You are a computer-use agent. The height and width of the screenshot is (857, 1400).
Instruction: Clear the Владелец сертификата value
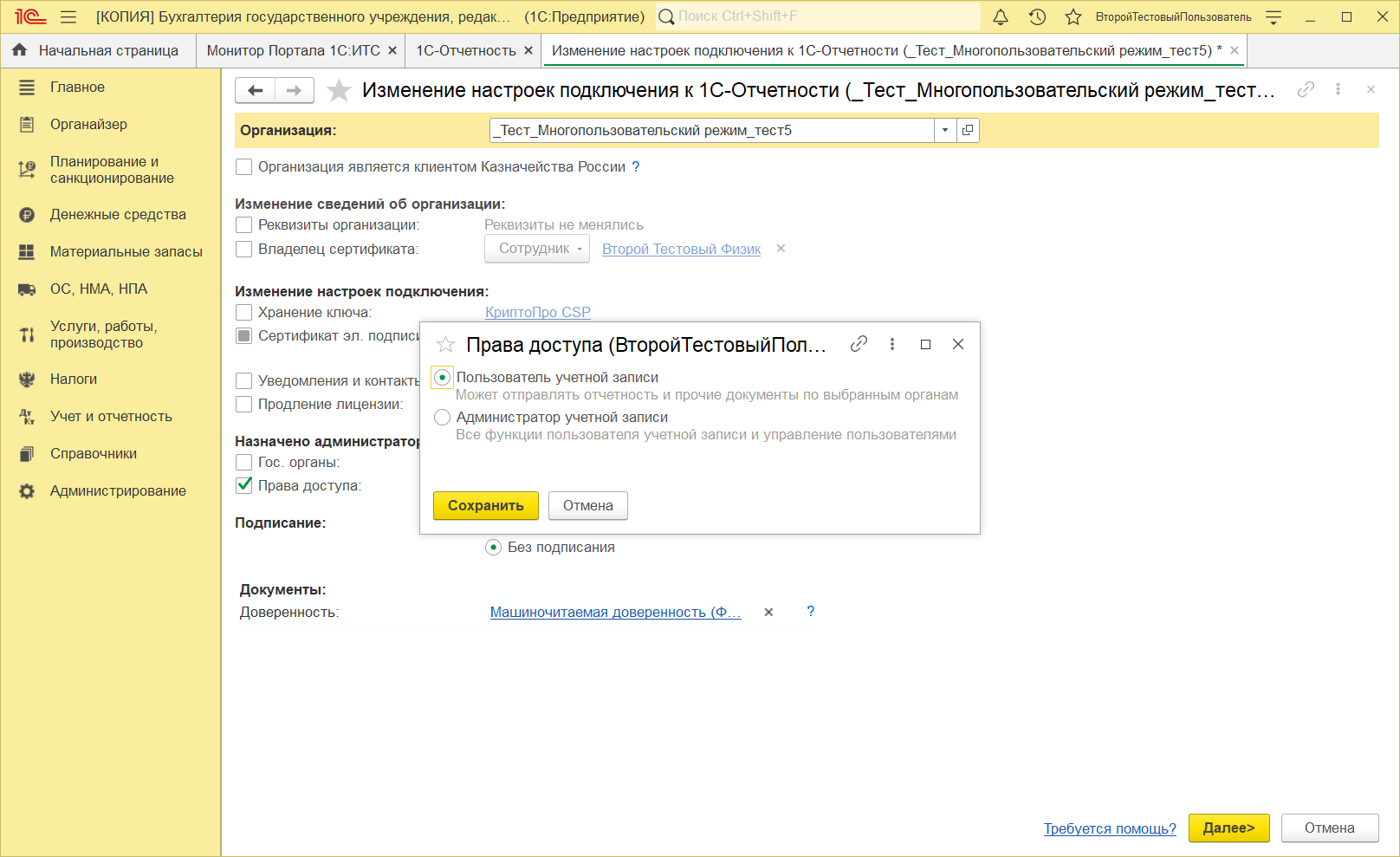coord(781,249)
